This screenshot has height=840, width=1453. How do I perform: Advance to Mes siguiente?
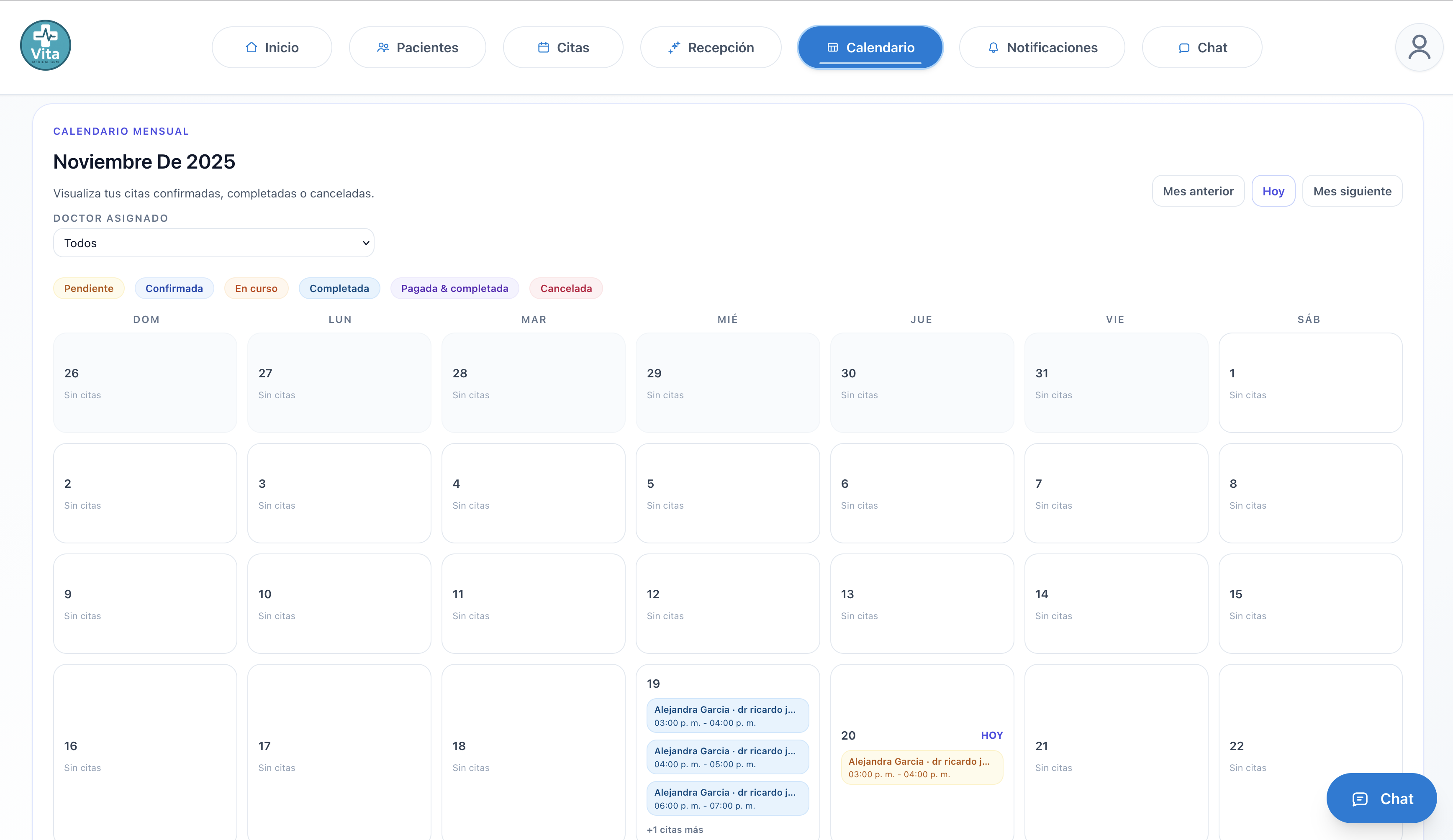[x=1352, y=191]
